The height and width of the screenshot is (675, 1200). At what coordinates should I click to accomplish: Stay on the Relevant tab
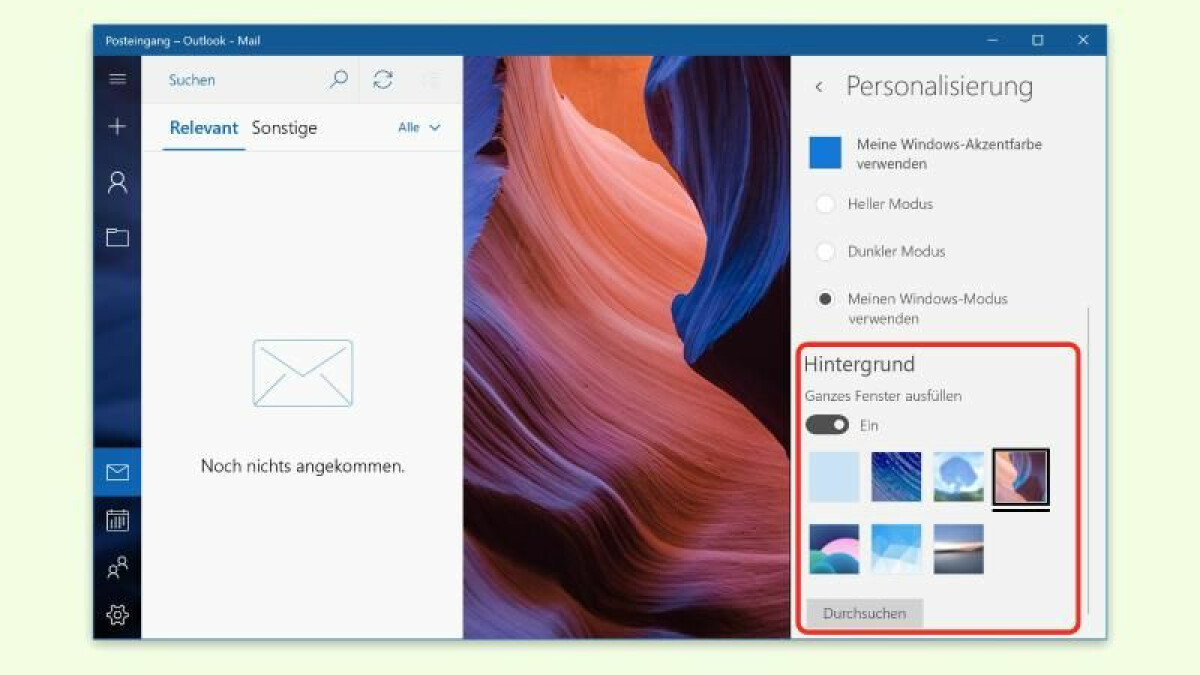204,128
